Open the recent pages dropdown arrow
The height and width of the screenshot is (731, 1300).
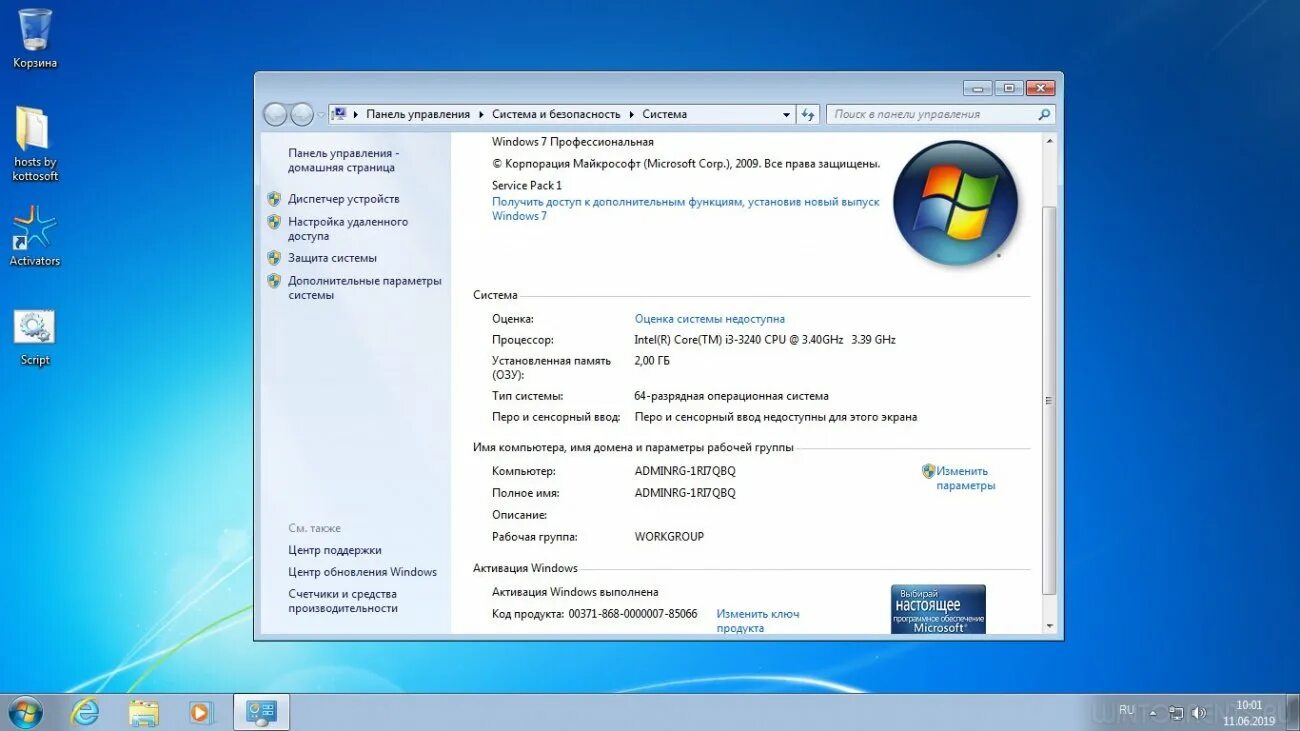click(321, 114)
